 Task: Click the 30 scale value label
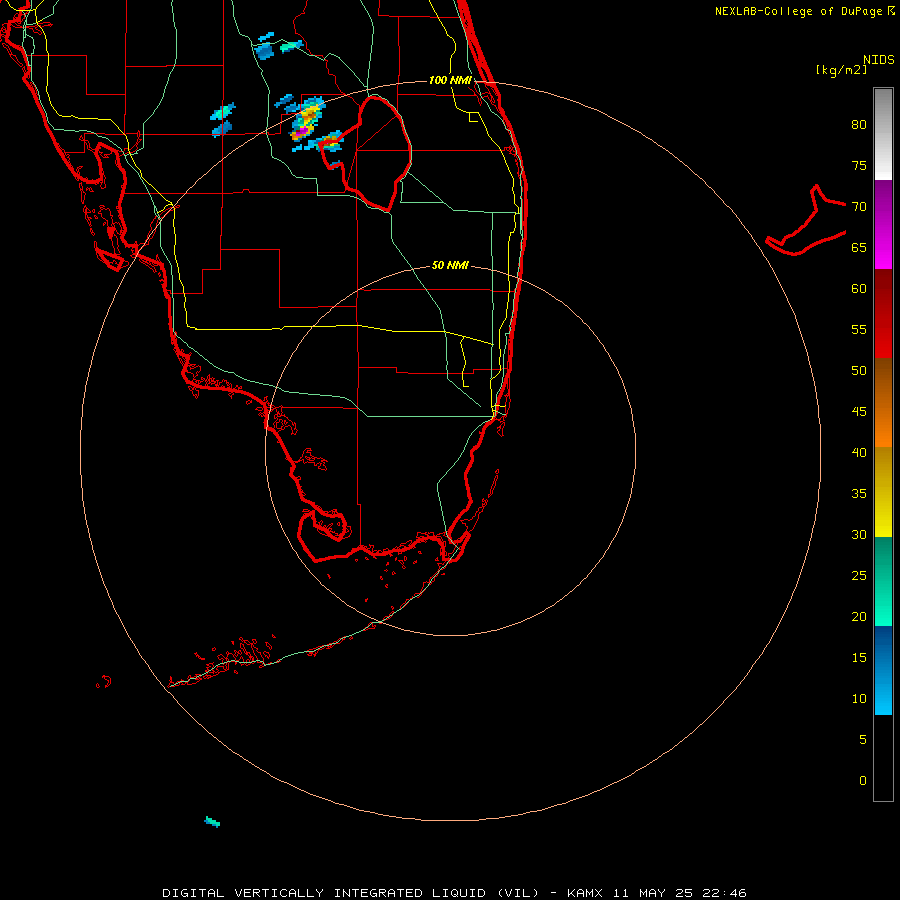(x=859, y=534)
